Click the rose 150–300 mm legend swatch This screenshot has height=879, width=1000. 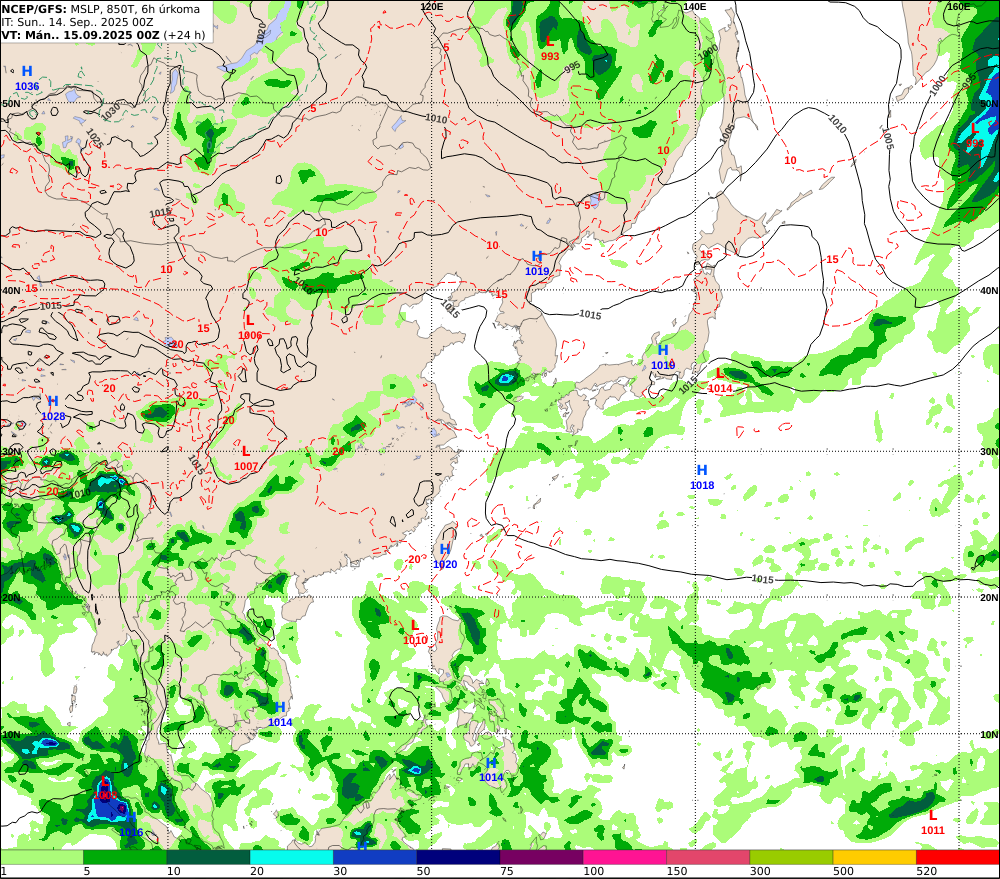coord(708,857)
